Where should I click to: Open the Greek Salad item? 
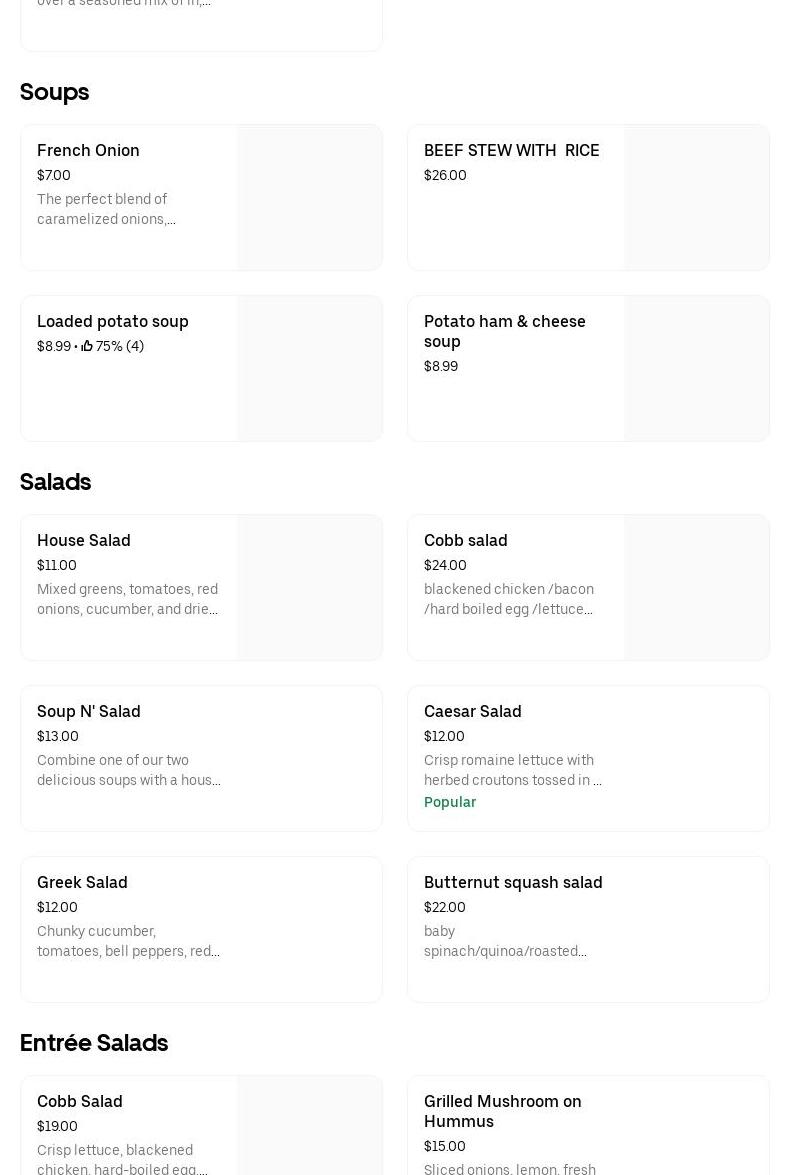click(x=82, y=883)
